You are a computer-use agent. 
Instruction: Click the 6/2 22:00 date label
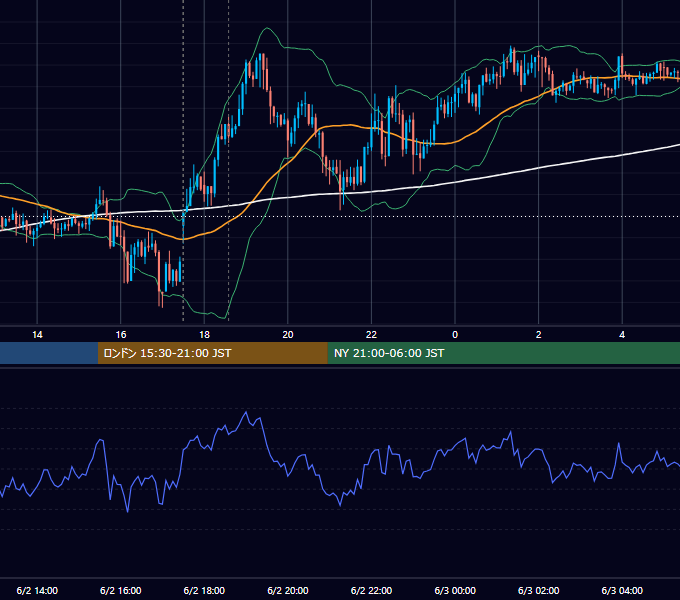point(371,590)
